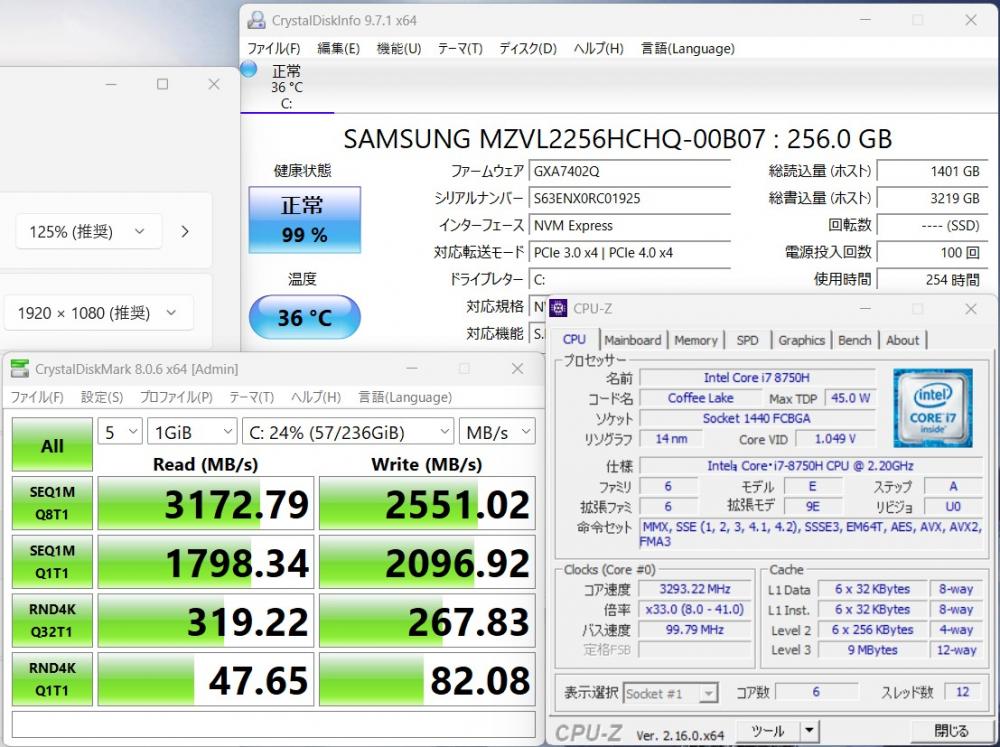Viewport: 1000px width, 747px height.
Task: Open the MB/s unit dropdown
Action: click(497, 432)
